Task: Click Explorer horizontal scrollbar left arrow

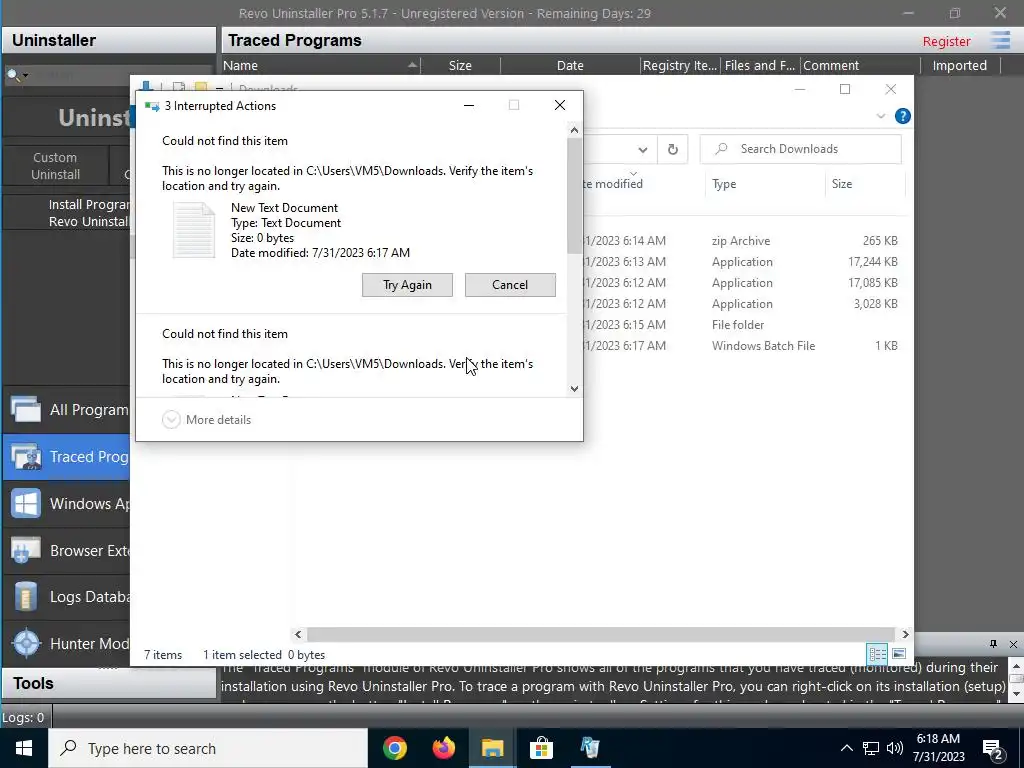Action: tap(298, 634)
